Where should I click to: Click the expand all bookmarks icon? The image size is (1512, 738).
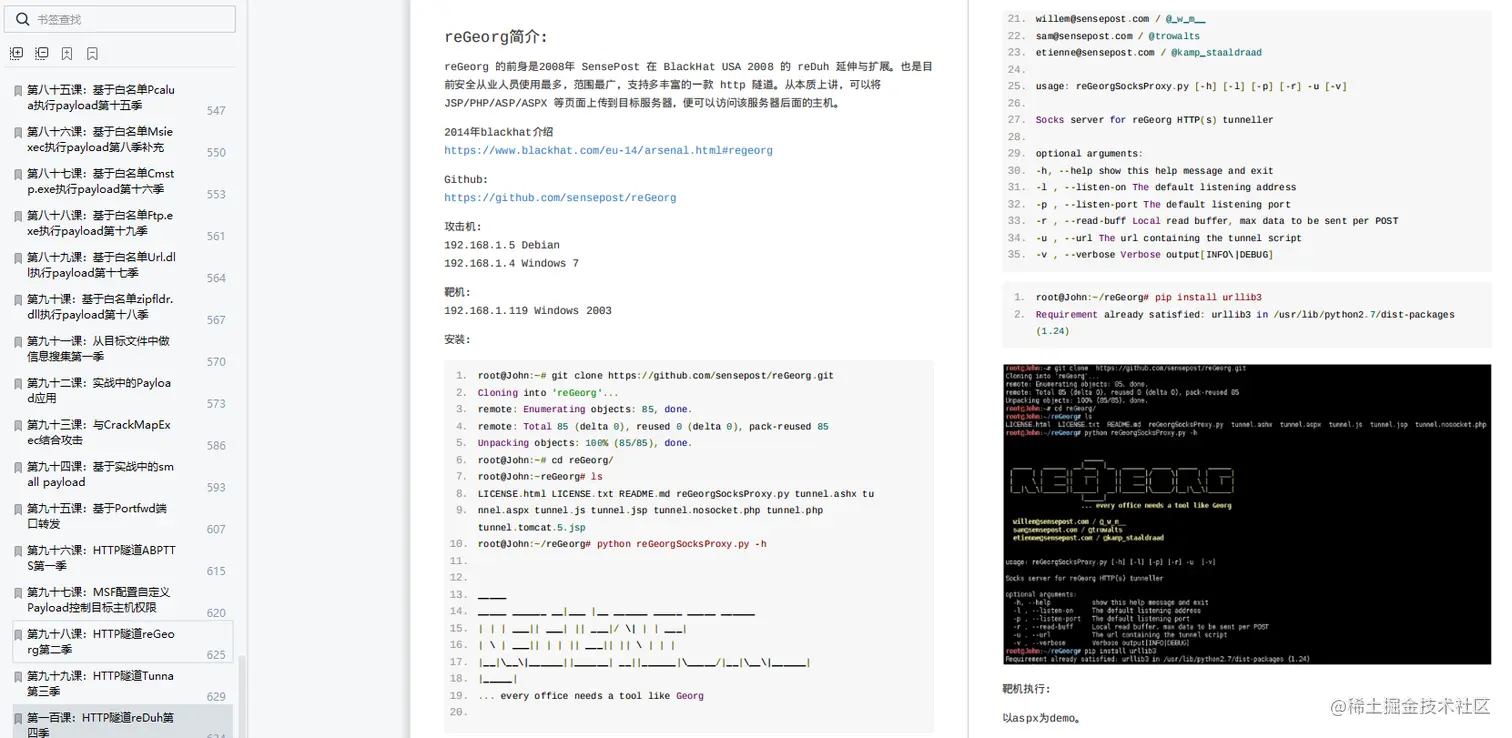coord(16,53)
